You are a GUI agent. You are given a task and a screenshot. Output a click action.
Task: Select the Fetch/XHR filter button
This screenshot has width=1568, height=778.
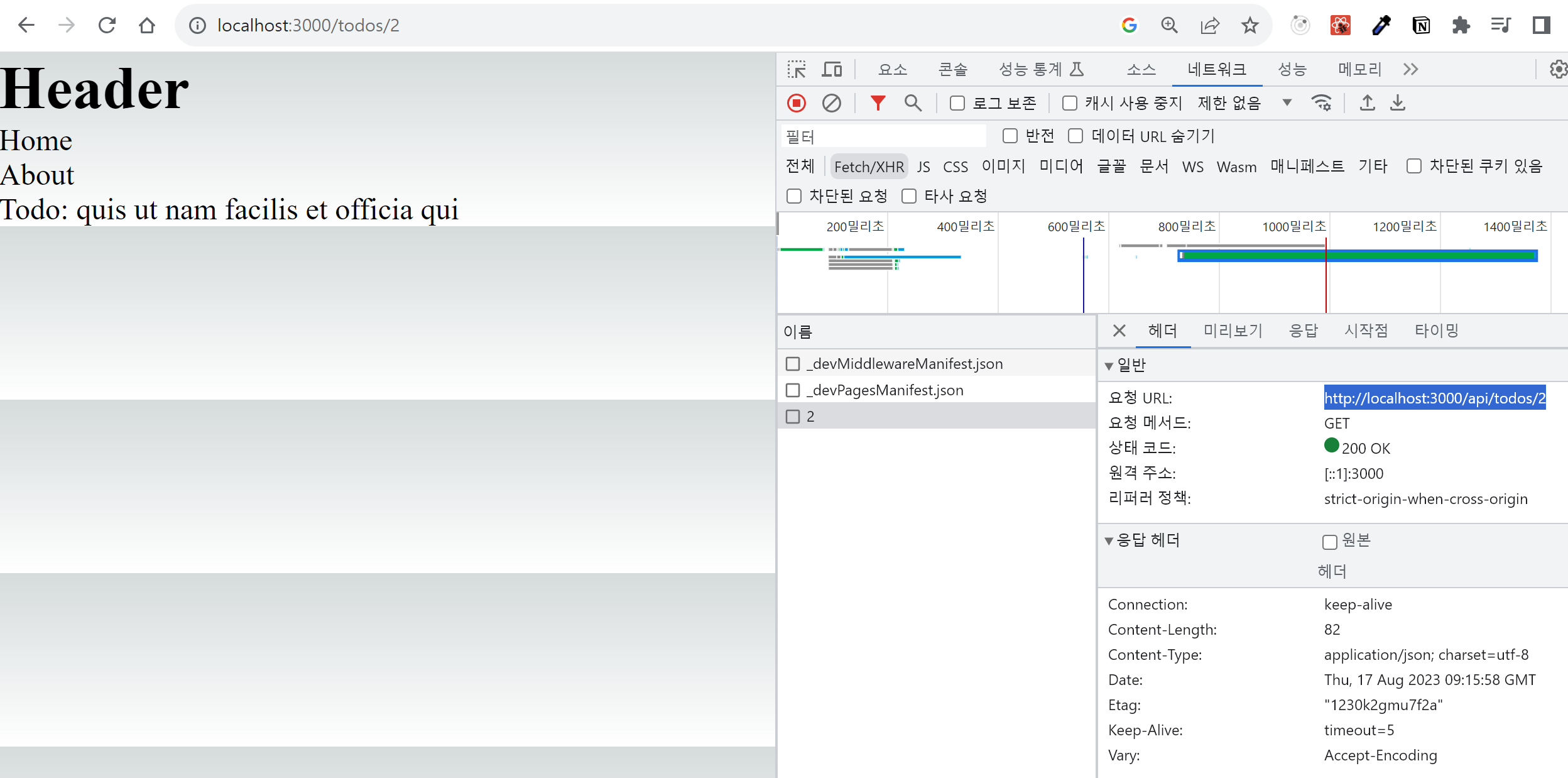click(x=869, y=167)
